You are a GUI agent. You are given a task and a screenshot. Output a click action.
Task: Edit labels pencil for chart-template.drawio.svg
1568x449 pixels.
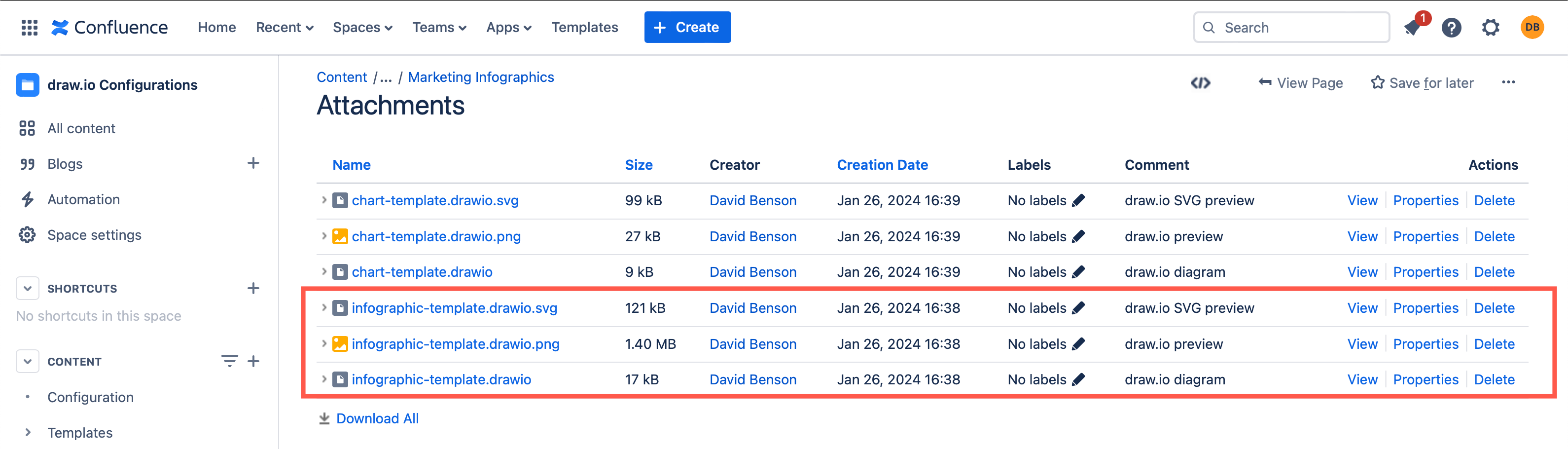click(1078, 200)
